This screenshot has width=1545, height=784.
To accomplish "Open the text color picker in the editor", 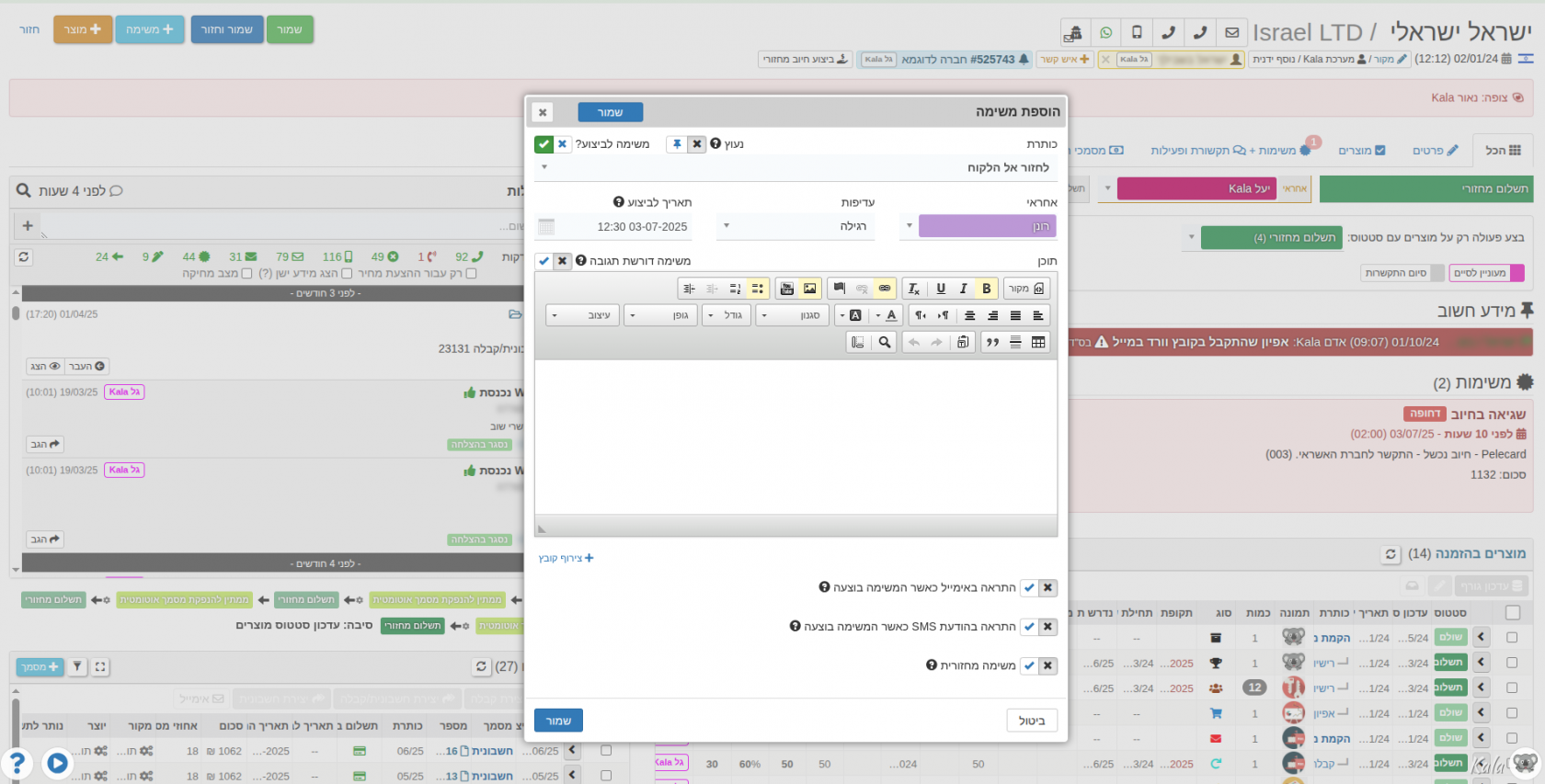I will point(889,315).
